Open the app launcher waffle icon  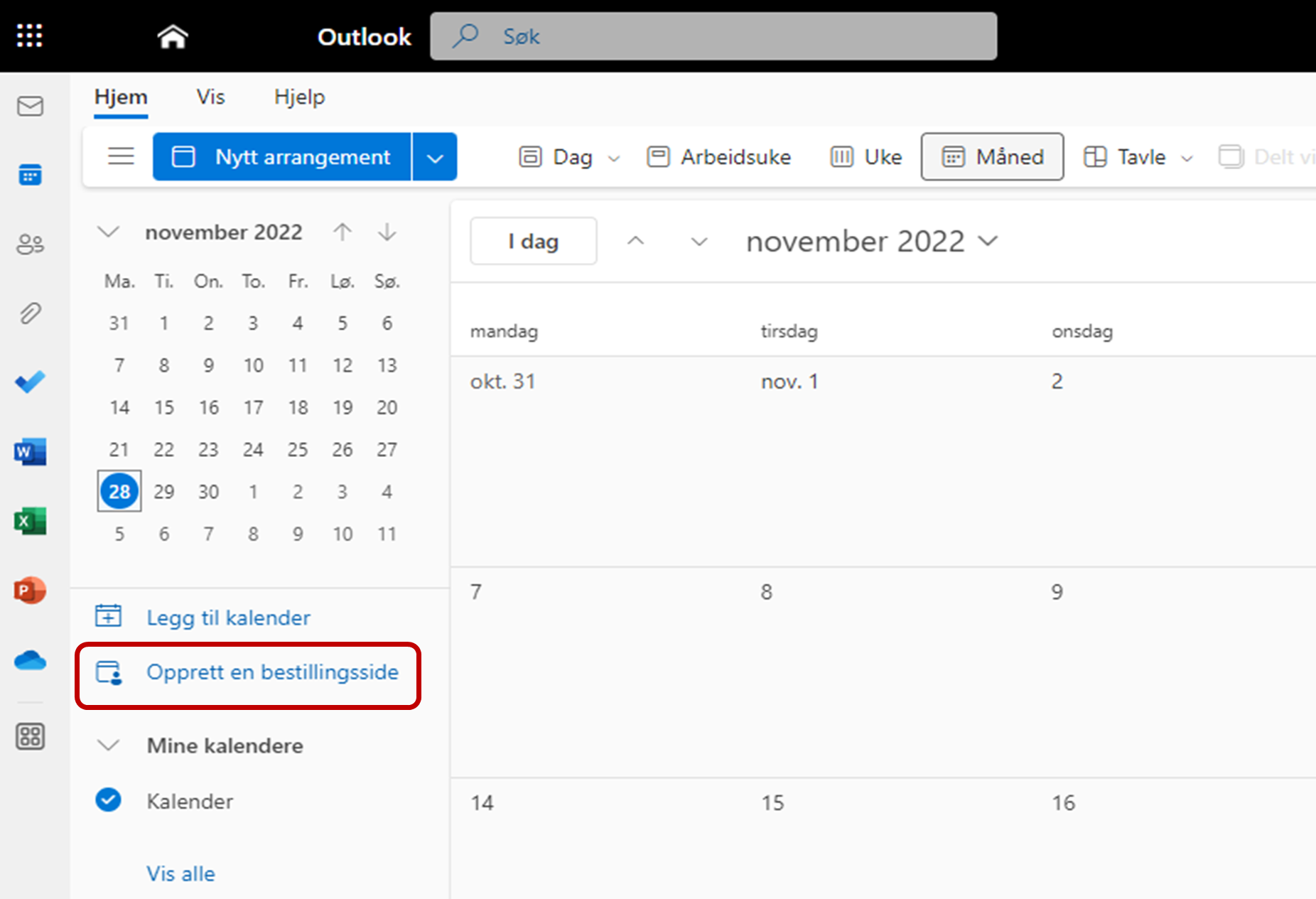[x=29, y=36]
